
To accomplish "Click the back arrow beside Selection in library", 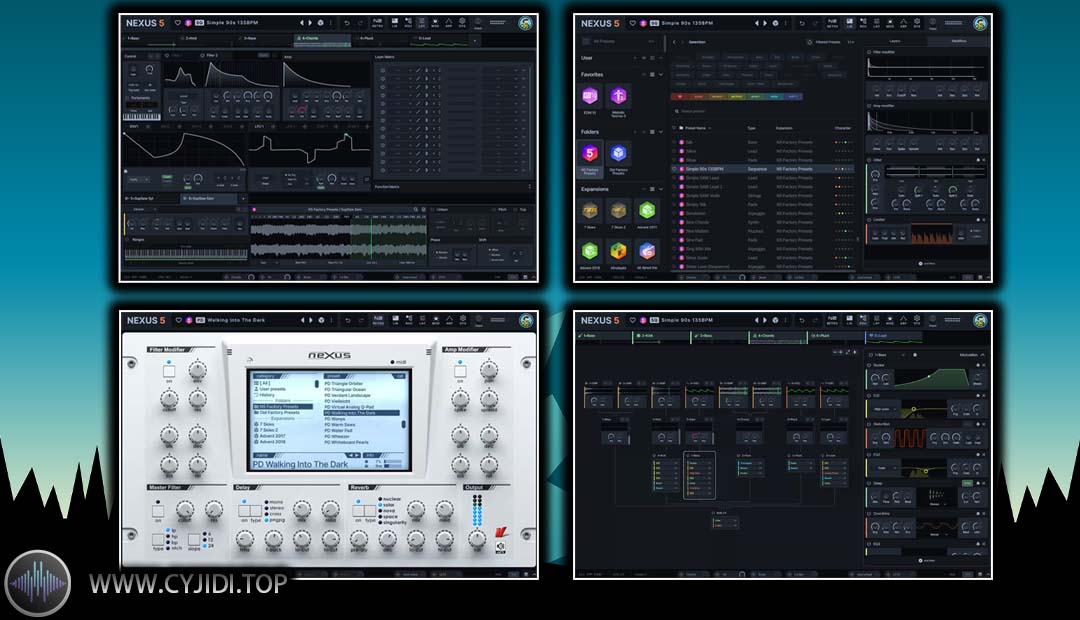I will pos(674,42).
